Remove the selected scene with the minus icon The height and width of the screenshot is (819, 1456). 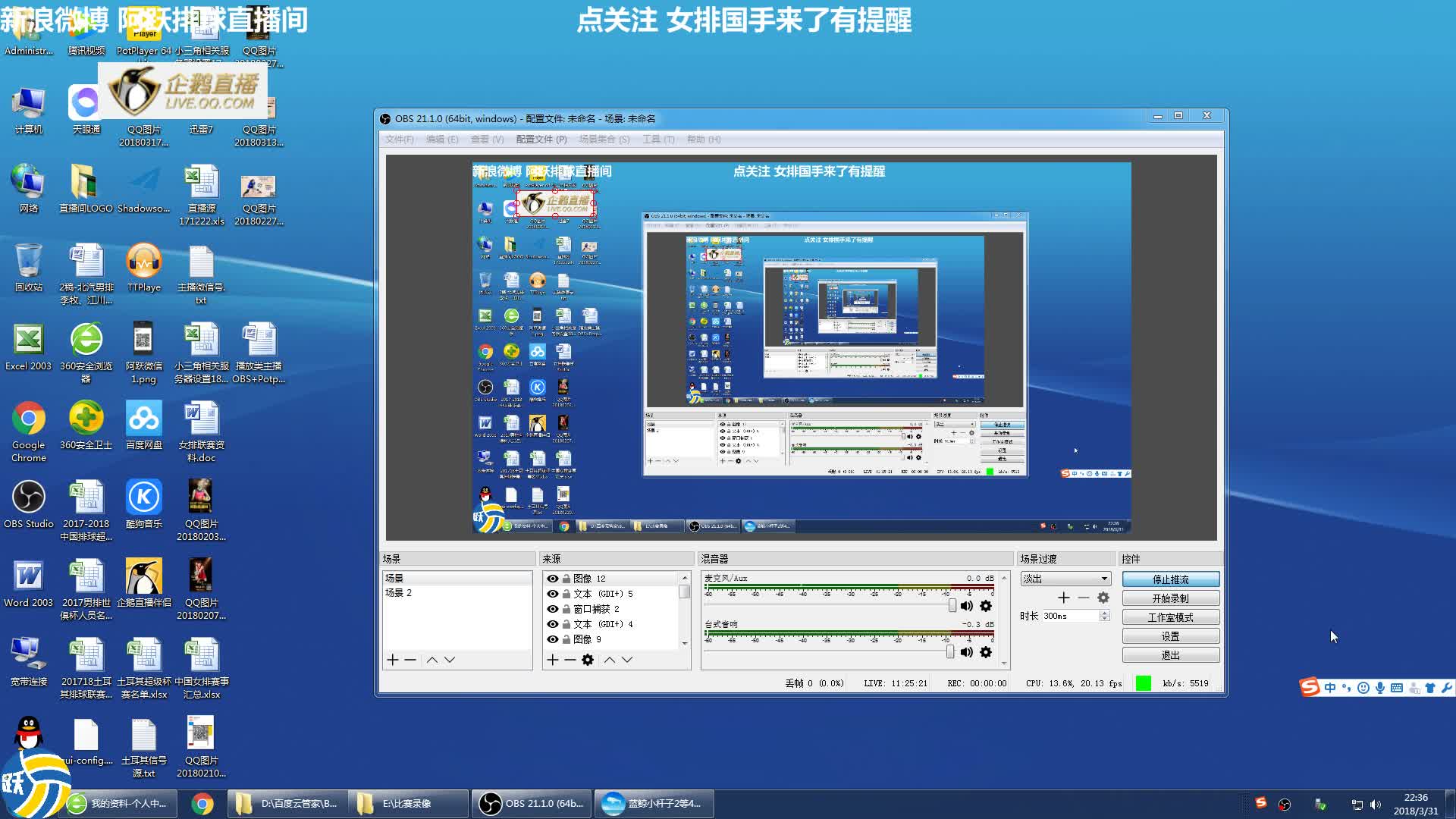pyautogui.click(x=410, y=660)
